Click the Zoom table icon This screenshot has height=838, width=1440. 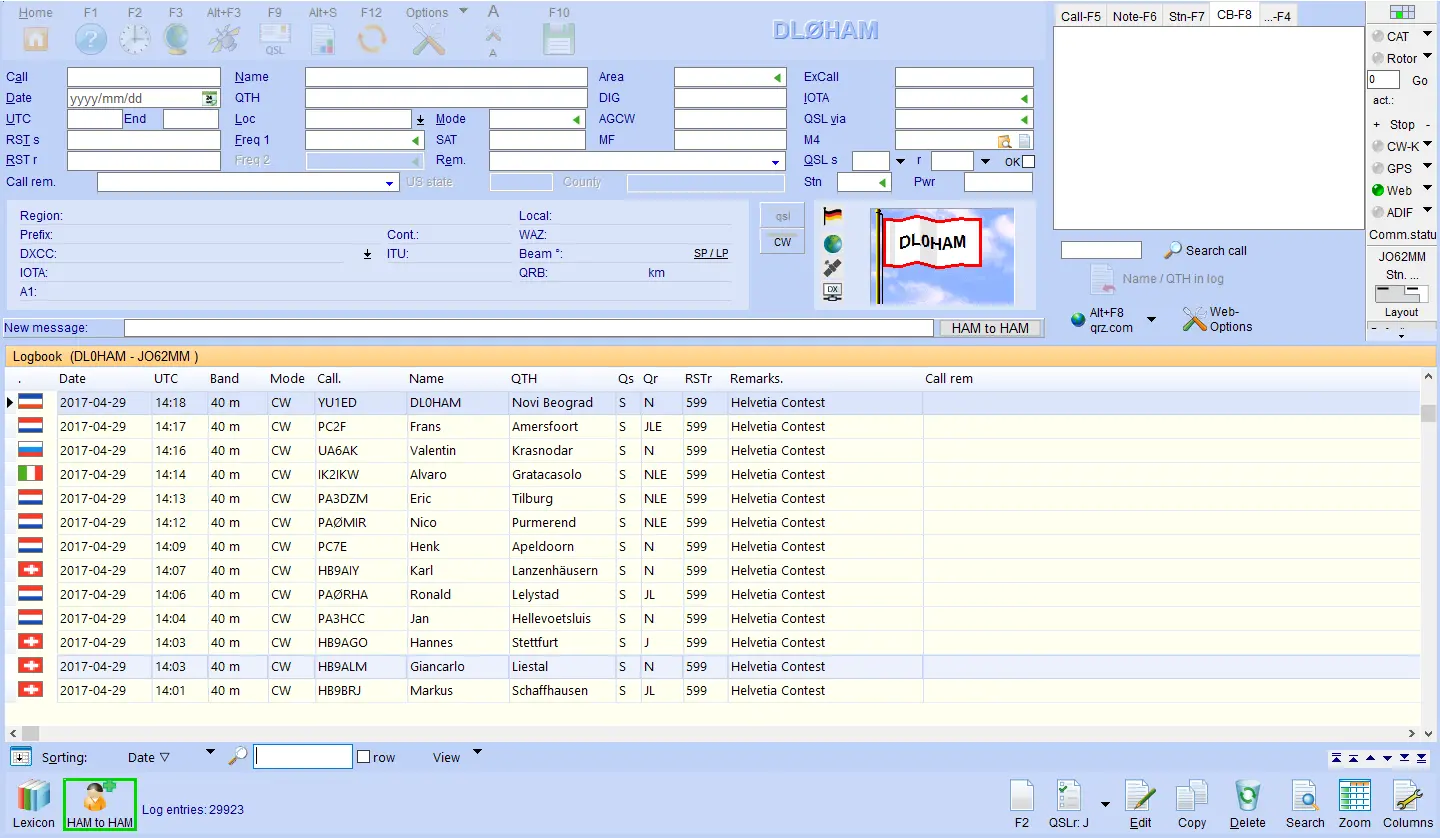click(1355, 796)
